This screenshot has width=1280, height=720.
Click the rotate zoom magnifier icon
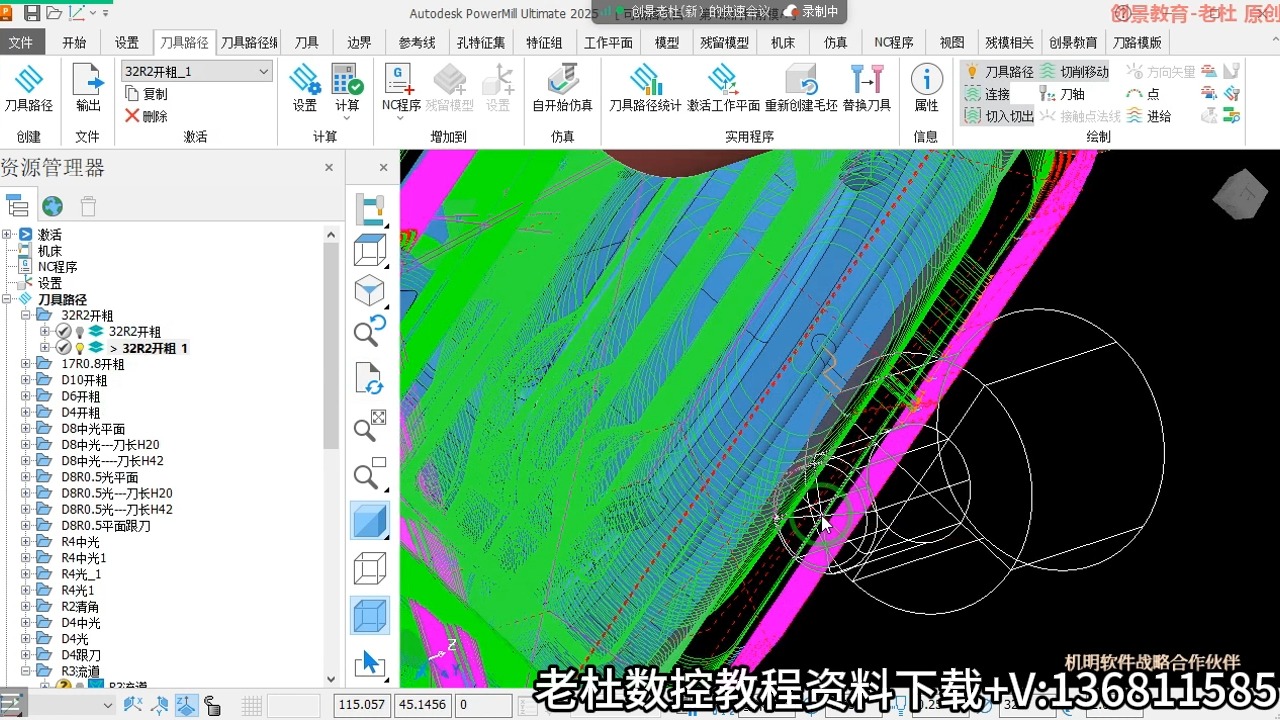click(x=370, y=331)
